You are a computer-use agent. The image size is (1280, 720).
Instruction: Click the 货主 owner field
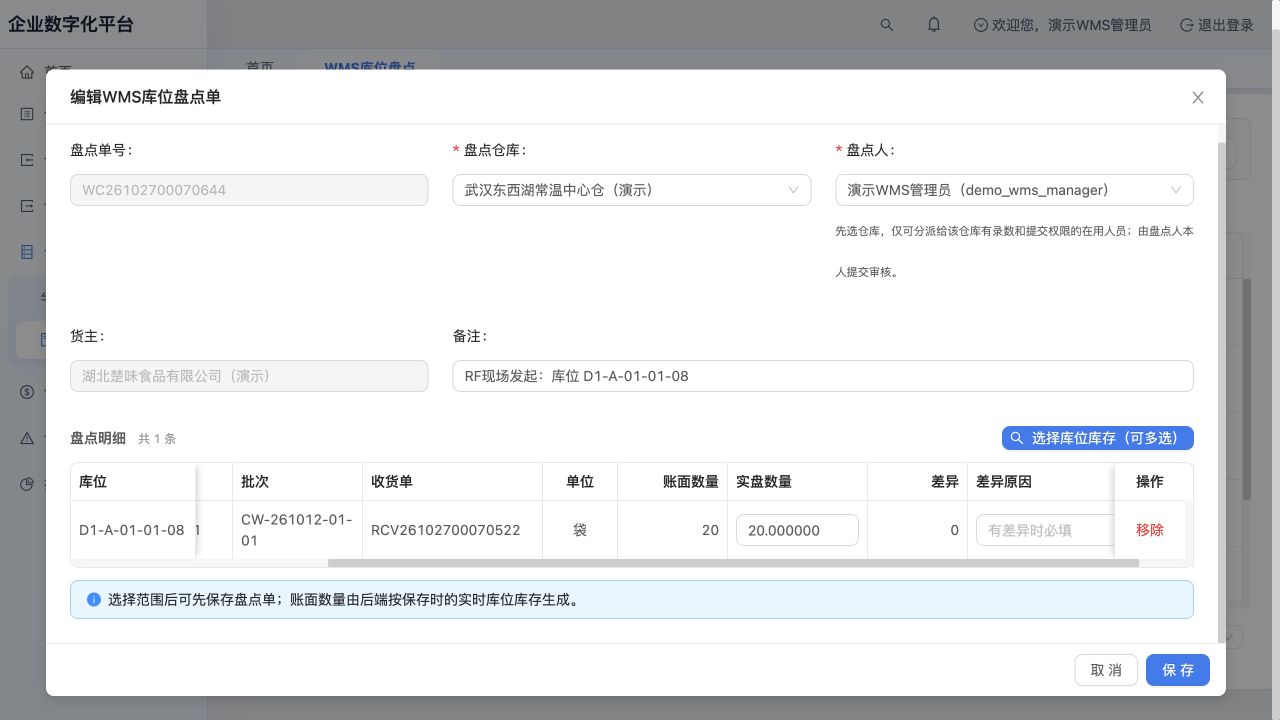(x=249, y=376)
